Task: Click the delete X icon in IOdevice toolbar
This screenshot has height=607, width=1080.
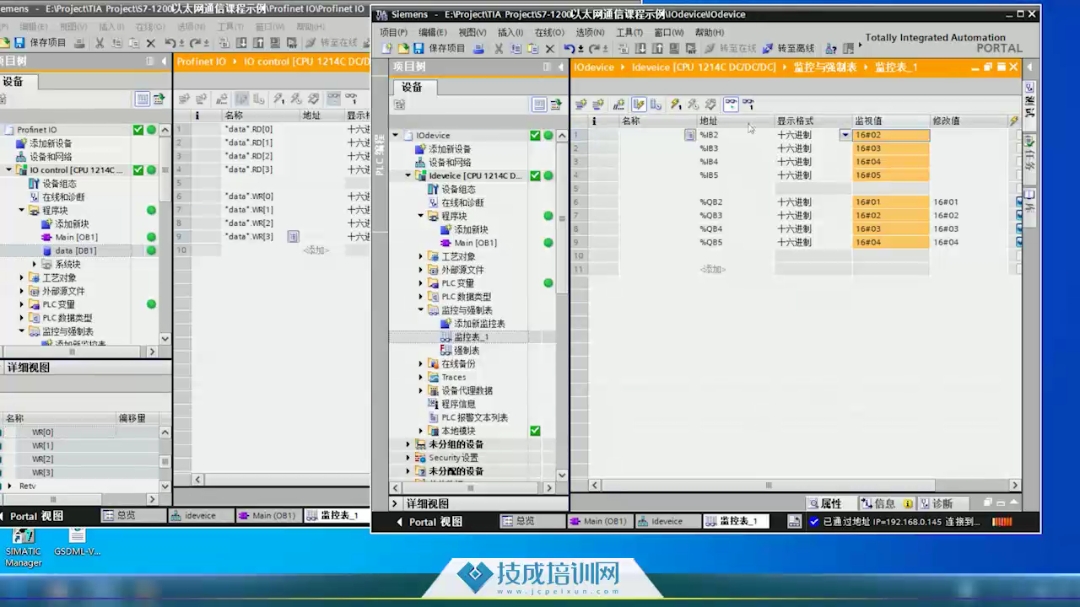Action: click(550, 48)
